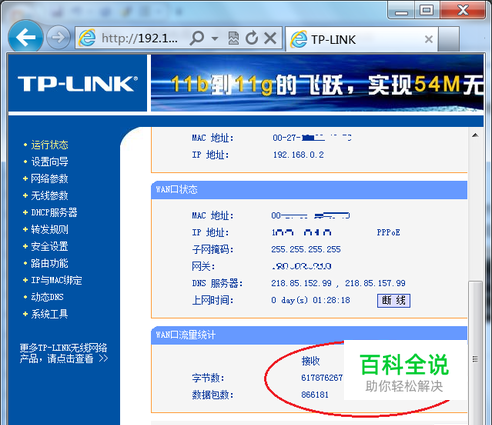Open 动态DNS menu item
This screenshot has height=425, width=492.
tap(47, 297)
